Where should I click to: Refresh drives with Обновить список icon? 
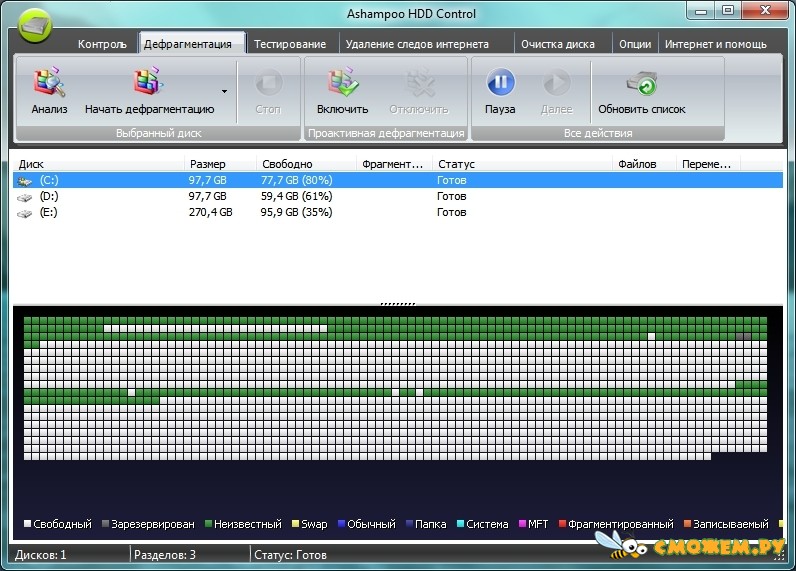(642, 83)
